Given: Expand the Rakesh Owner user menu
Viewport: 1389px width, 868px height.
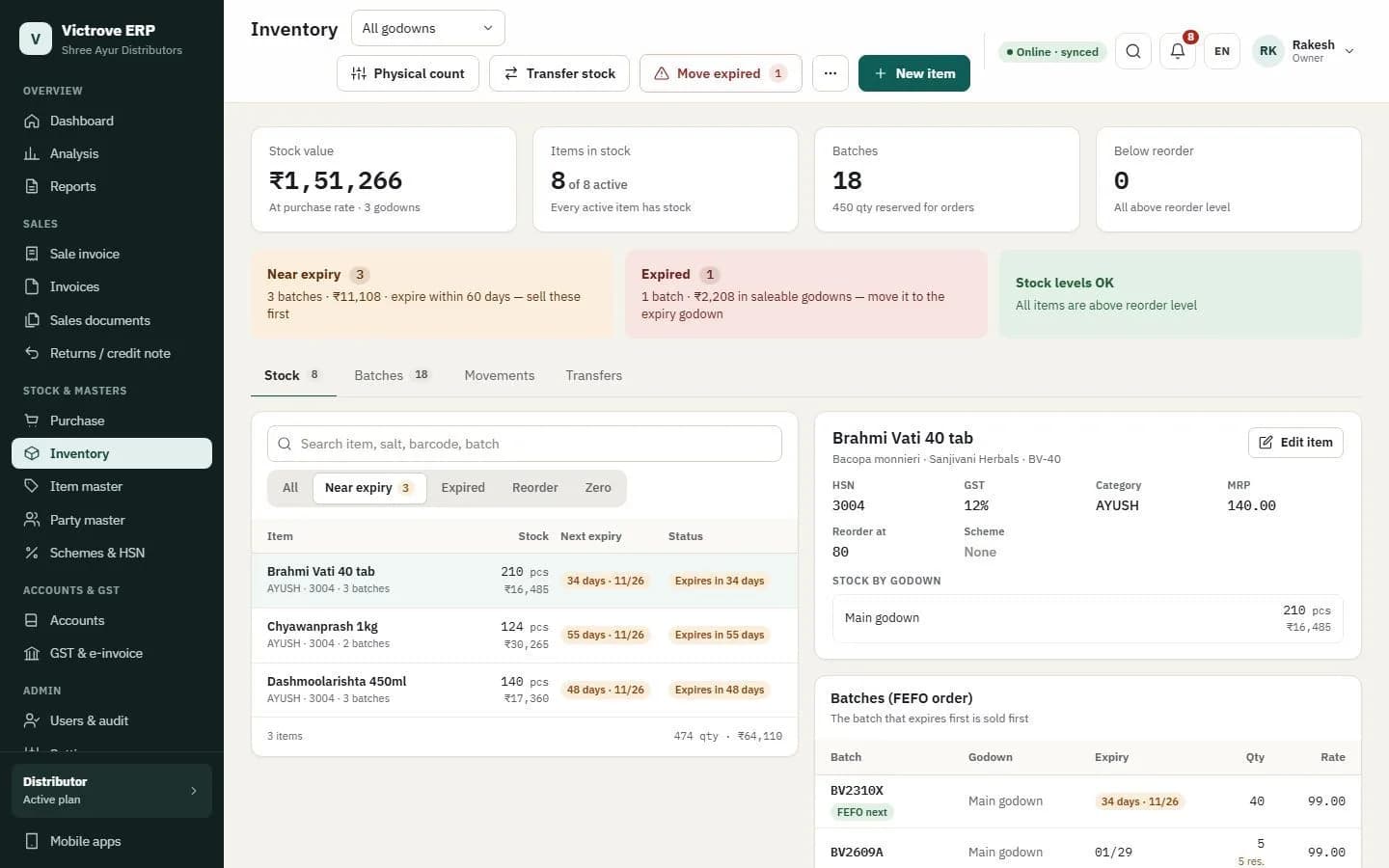Looking at the screenshot, I should click(1304, 51).
